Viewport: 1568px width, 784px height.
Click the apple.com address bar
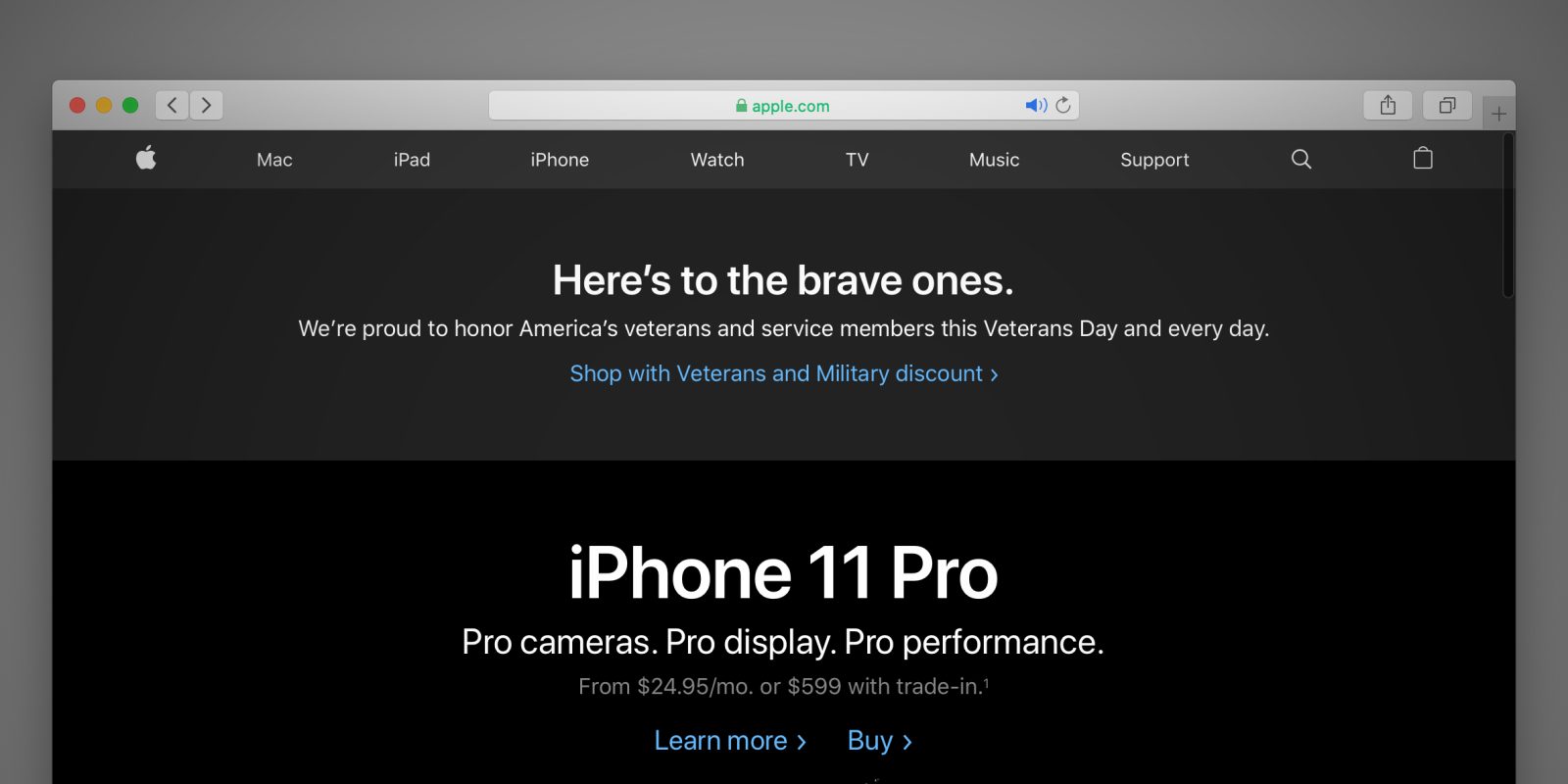784,105
